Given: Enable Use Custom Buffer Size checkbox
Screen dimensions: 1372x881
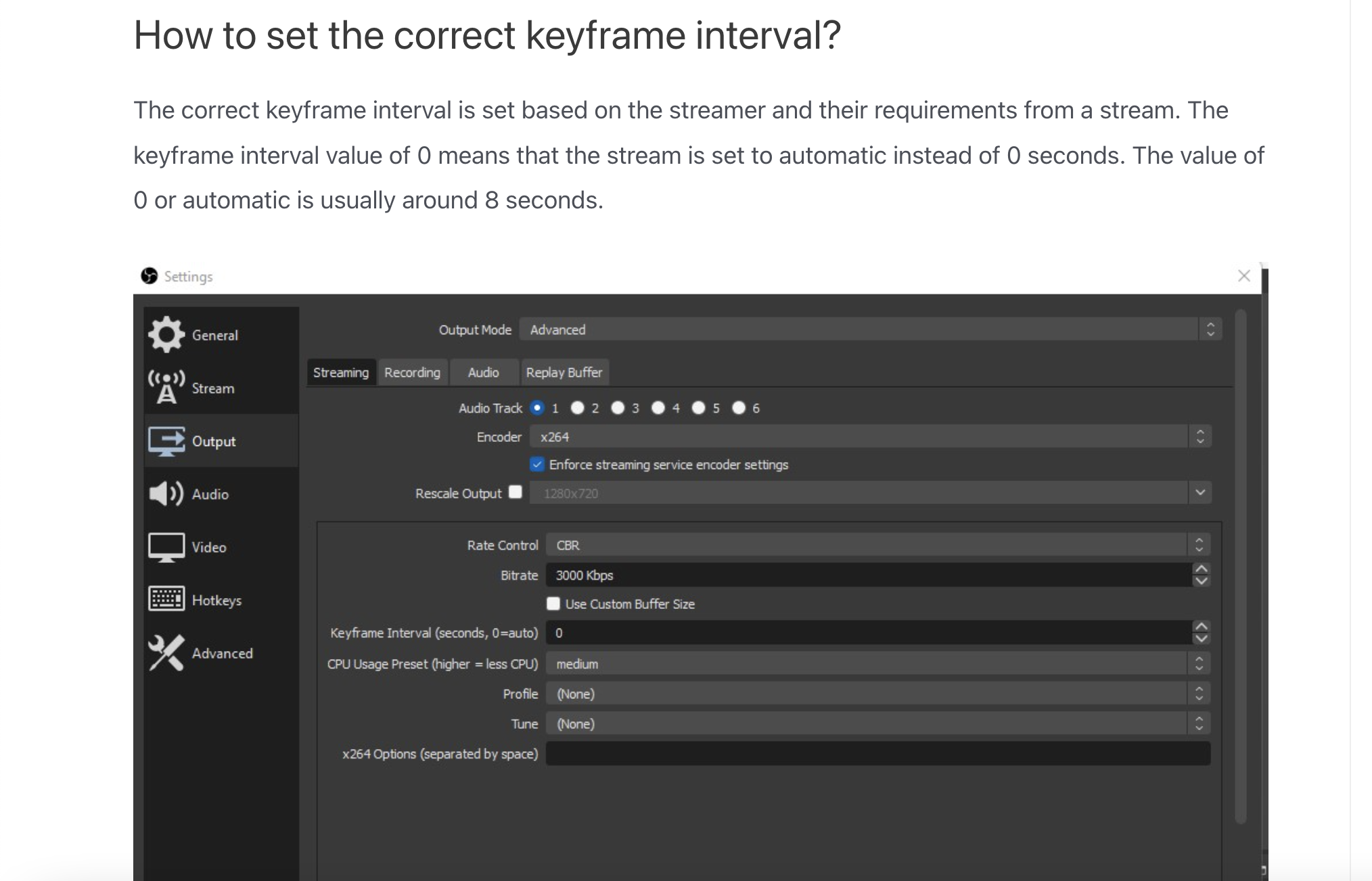Looking at the screenshot, I should coord(553,604).
